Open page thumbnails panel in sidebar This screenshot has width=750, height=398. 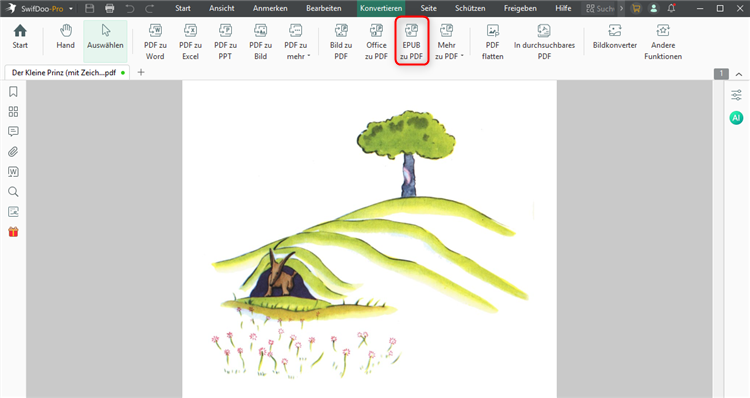pyautogui.click(x=13, y=111)
